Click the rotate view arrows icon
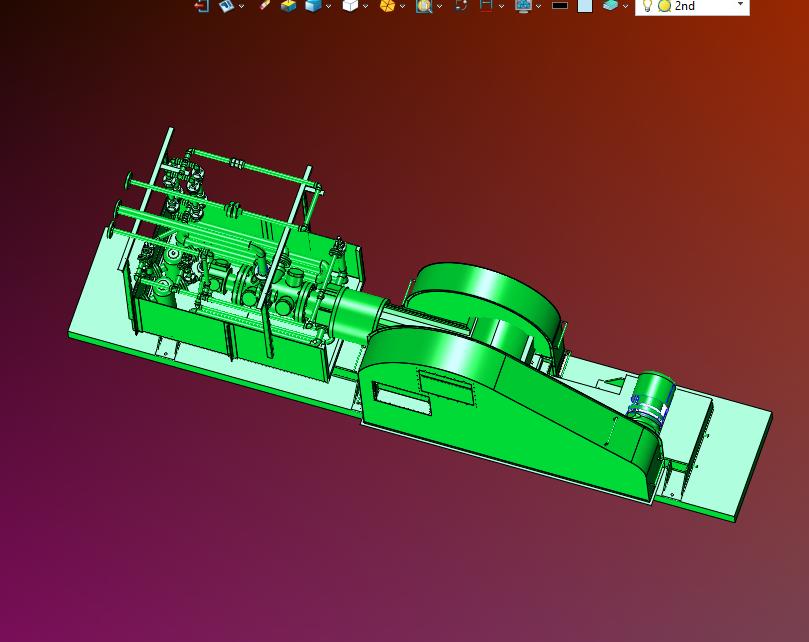 pos(461,5)
